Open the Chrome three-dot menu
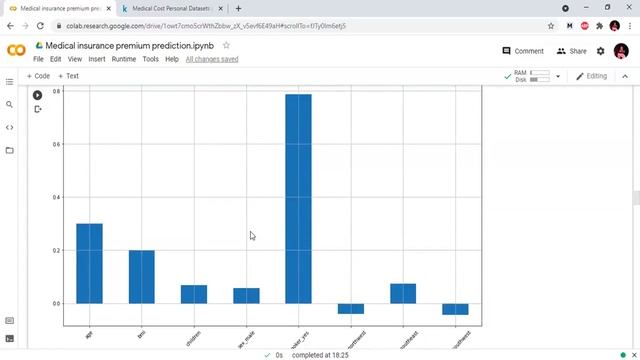Screen dimensions: 640x360 630,26
